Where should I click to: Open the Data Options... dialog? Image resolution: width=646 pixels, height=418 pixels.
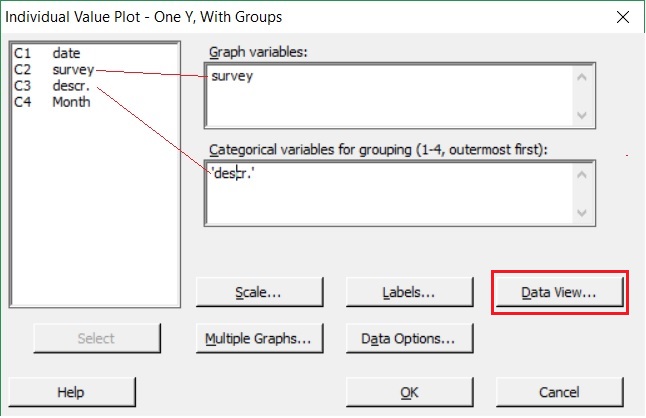(409, 339)
